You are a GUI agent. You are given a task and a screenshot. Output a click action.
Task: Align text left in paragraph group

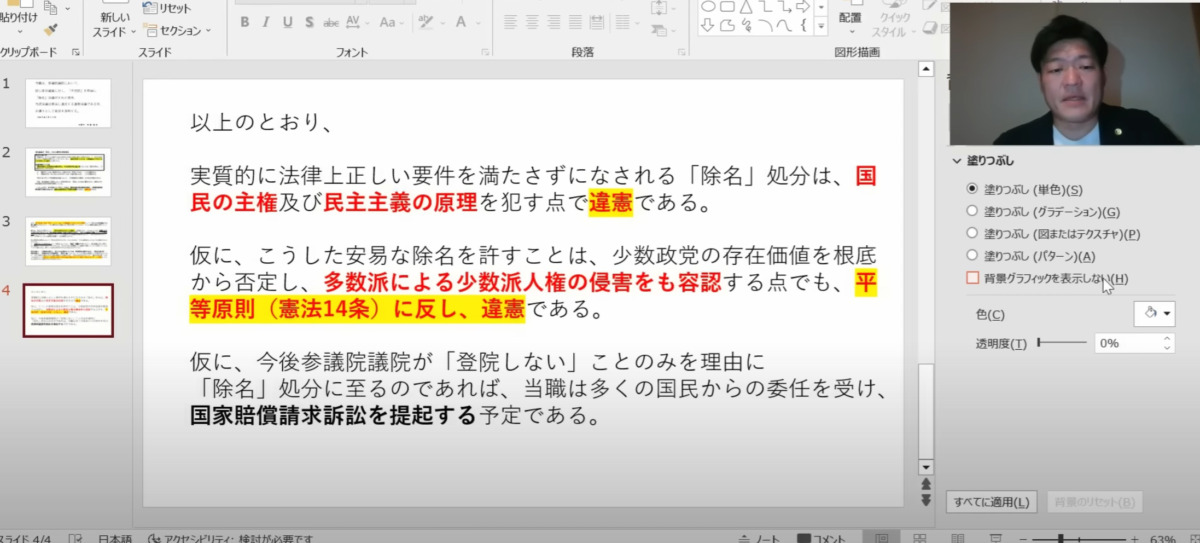510,22
